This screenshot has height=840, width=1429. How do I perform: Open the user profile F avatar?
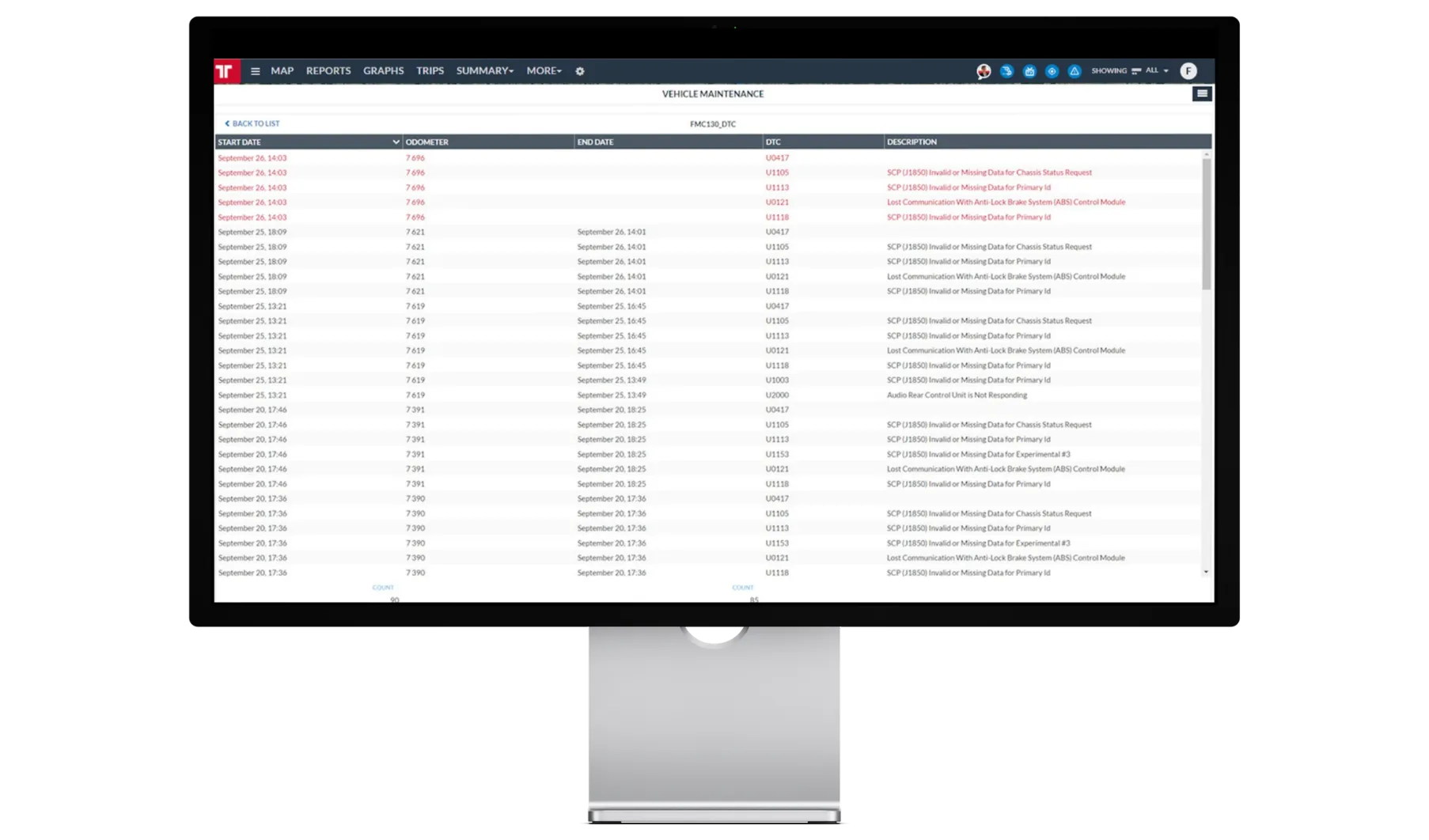coord(1188,71)
